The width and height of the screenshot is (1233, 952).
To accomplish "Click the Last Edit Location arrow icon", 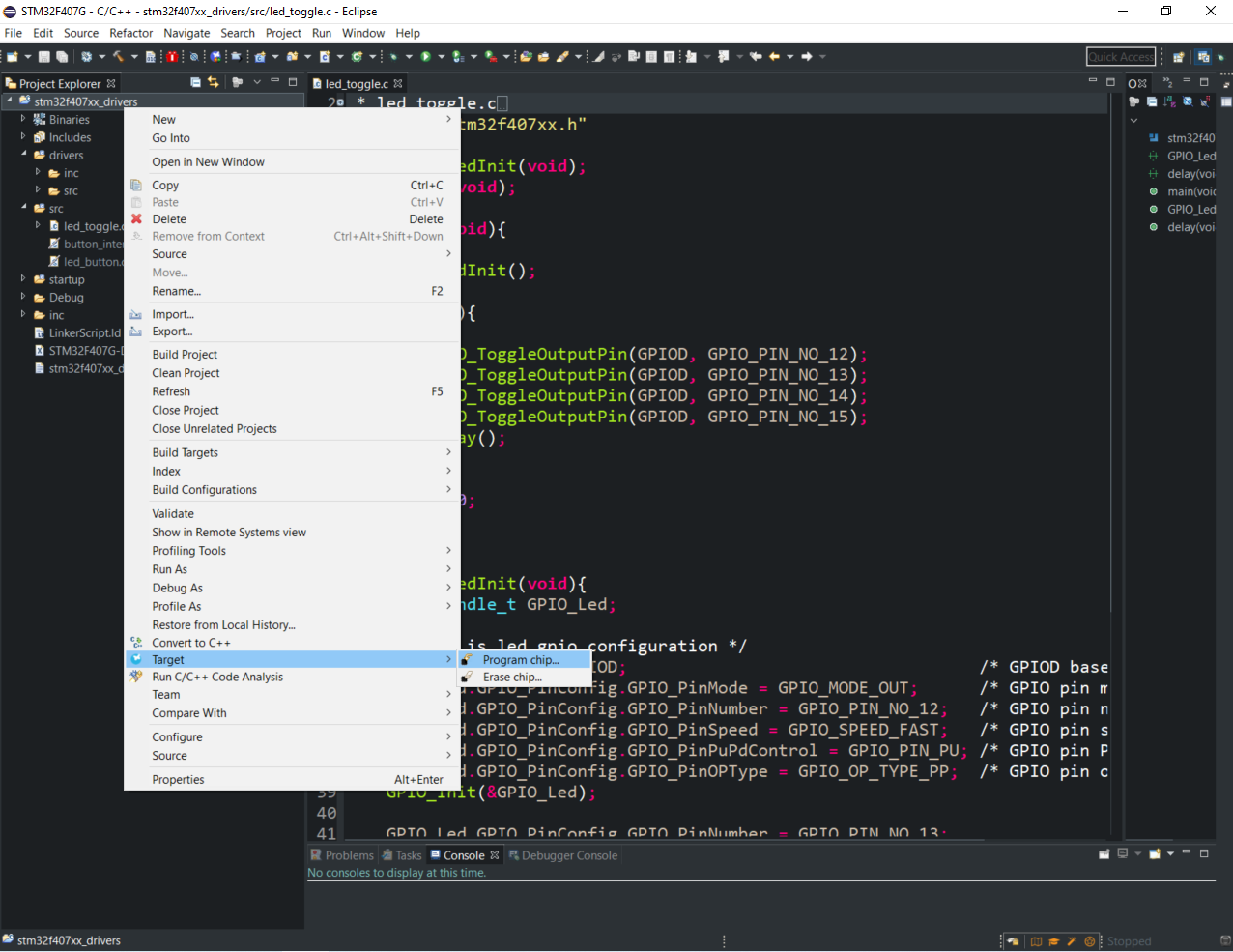I will [x=756, y=57].
